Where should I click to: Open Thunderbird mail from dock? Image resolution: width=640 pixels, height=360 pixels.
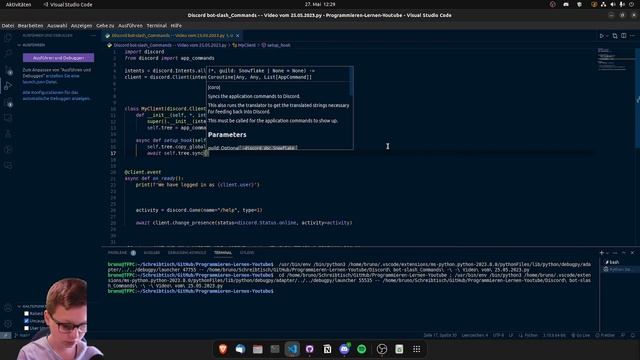240,349
